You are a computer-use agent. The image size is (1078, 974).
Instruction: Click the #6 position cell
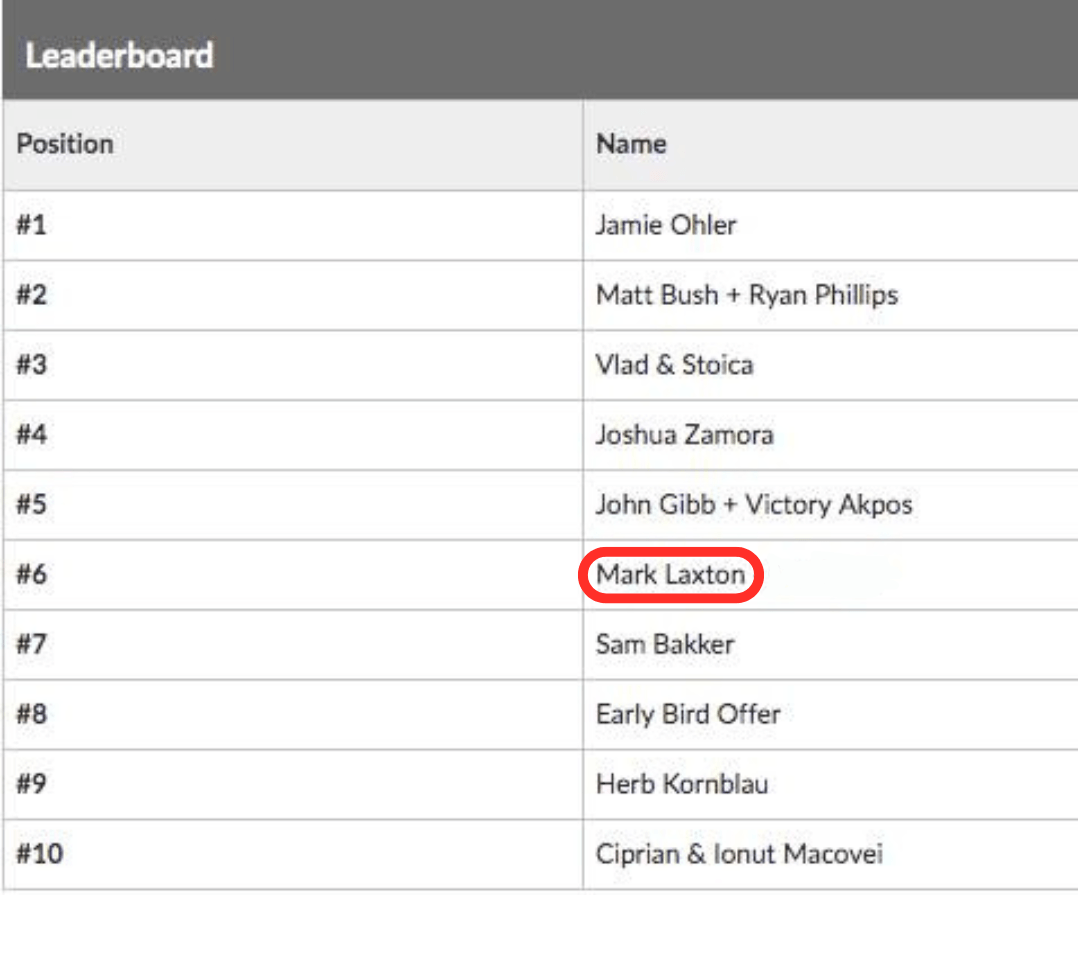(x=32, y=575)
